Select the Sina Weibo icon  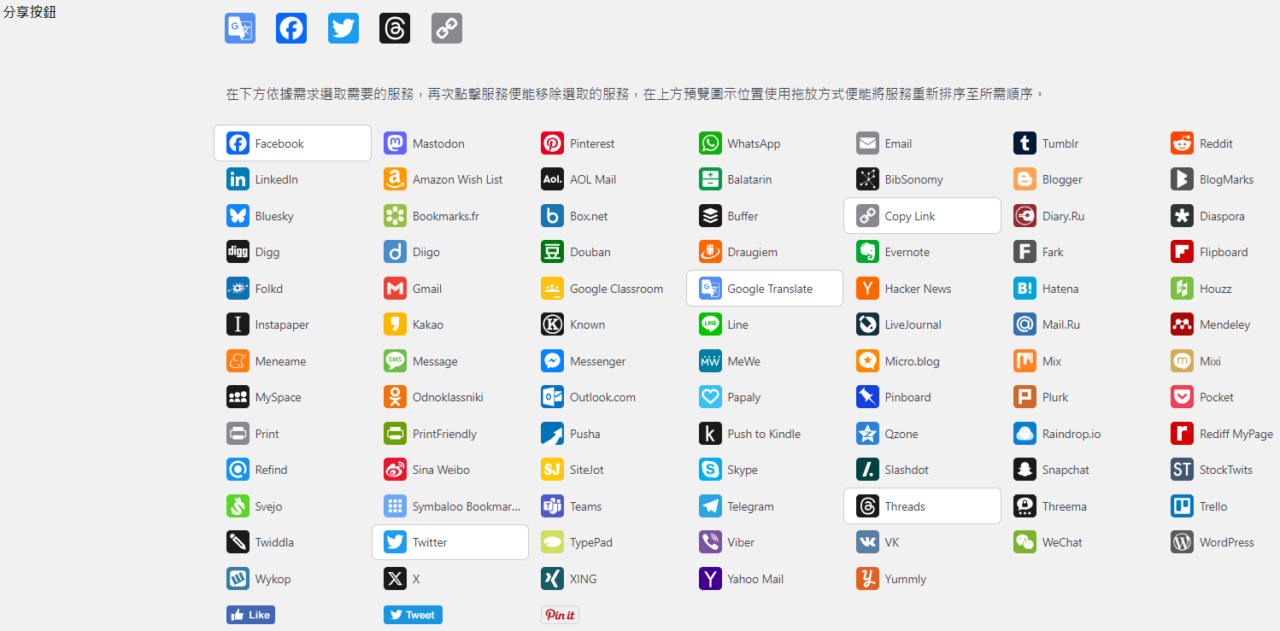[395, 469]
